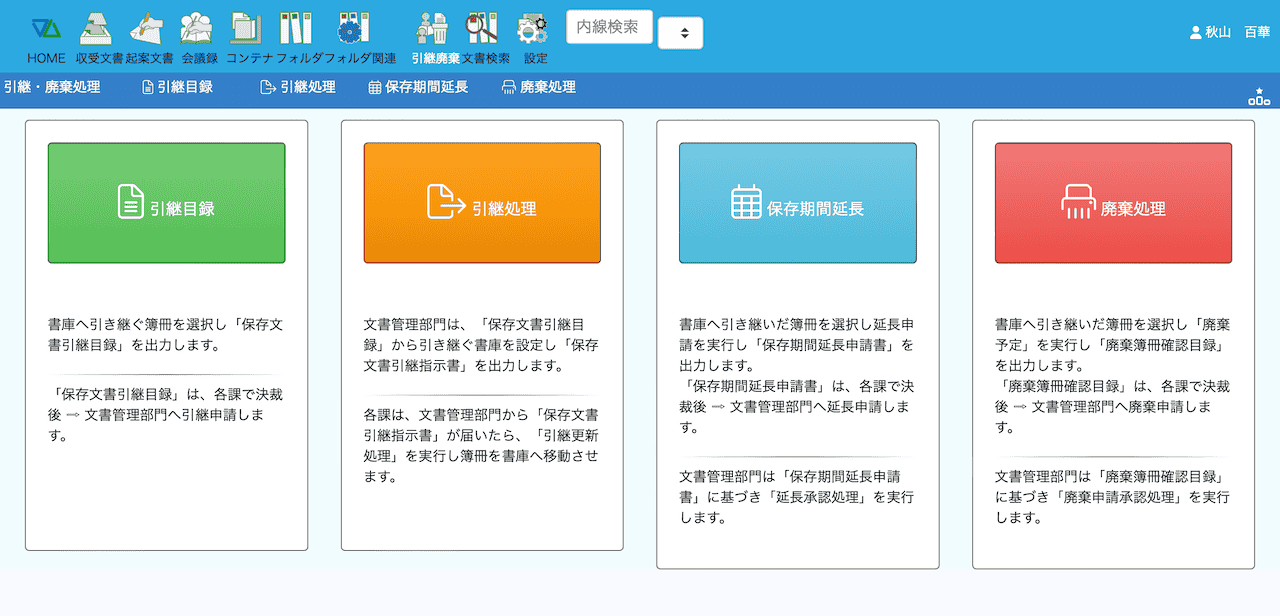Select 引継目録 in the submenu bar
The width and height of the screenshot is (1280, 616).
177,87
